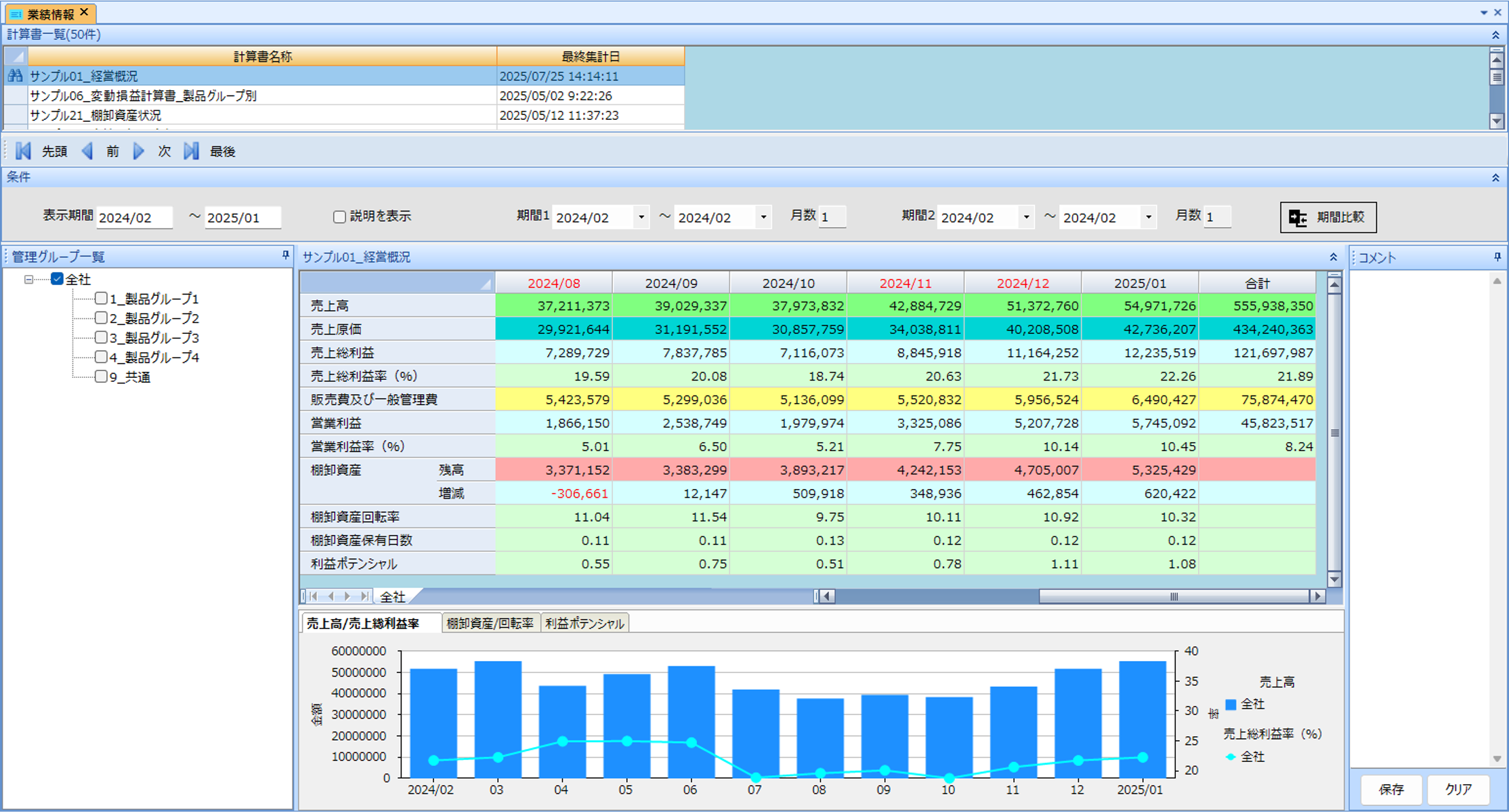Sort by 最終集計日 column header
The height and width of the screenshot is (812, 1509).
(591, 56)
